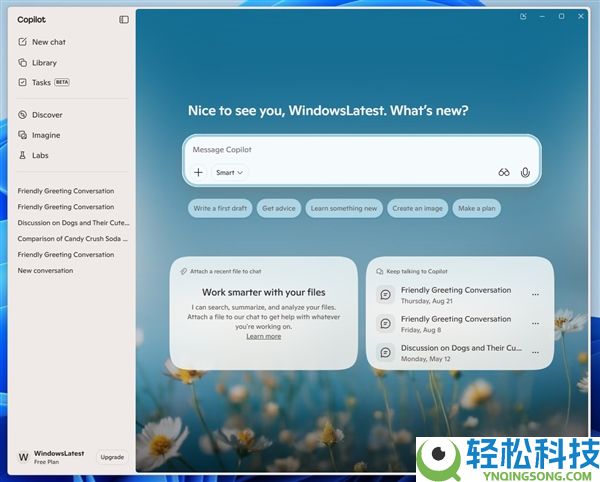The height and width of the screenshot is (482, 600).
Task: Open more options for May 12 conversation
Action: 535,352
